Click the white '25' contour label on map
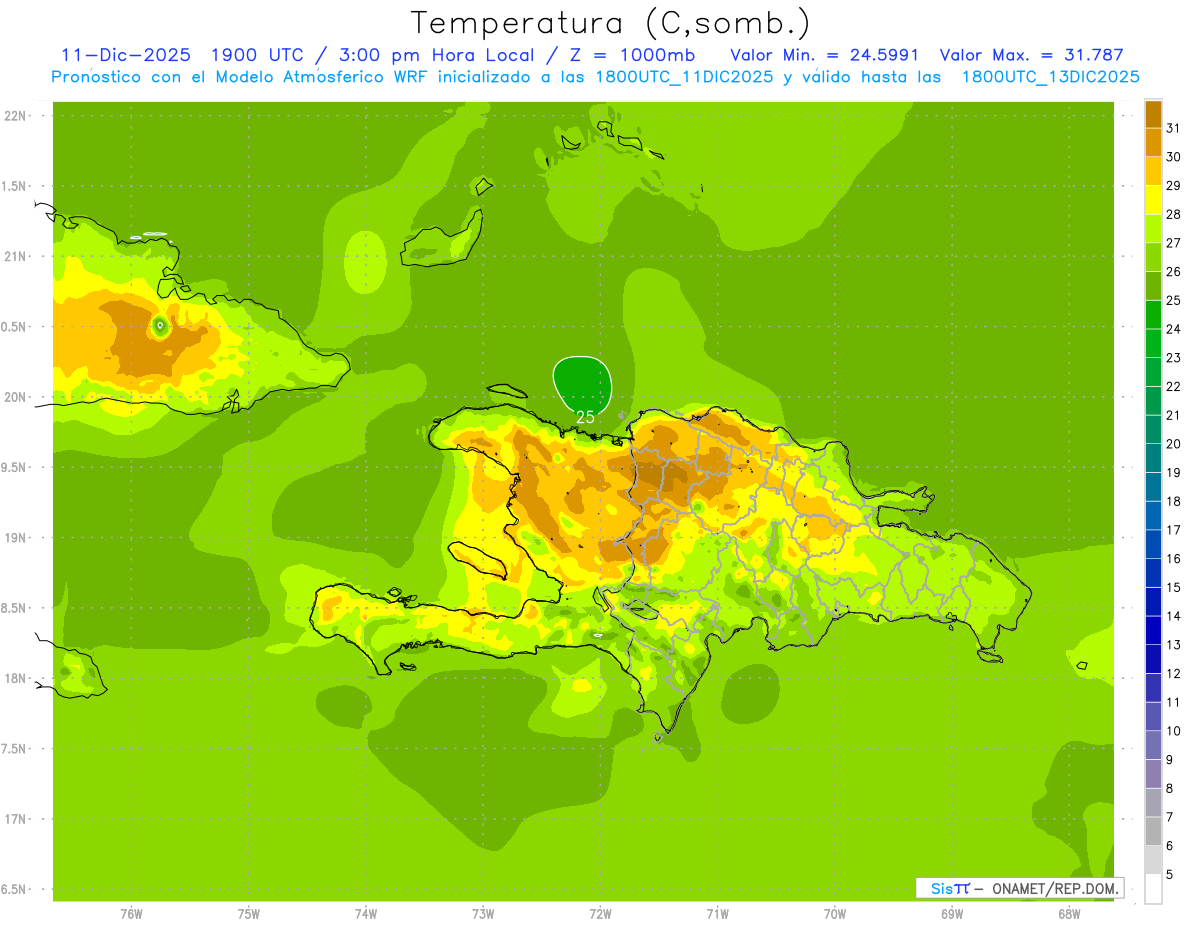The width and height of the screenshot is (1200, 927). pos(586,417)
